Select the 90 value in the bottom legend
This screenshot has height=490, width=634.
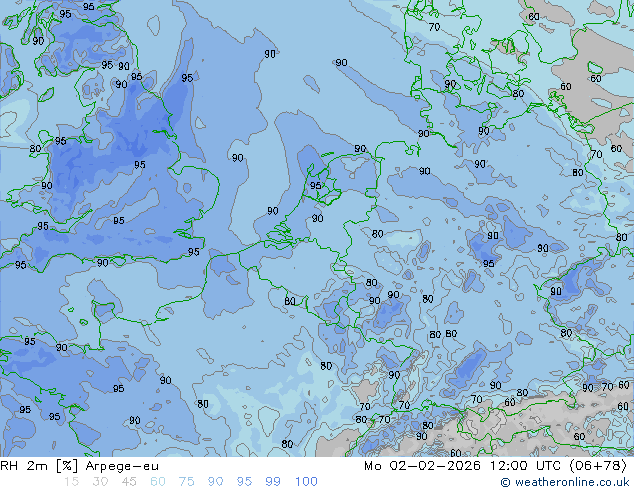[215, 482]
